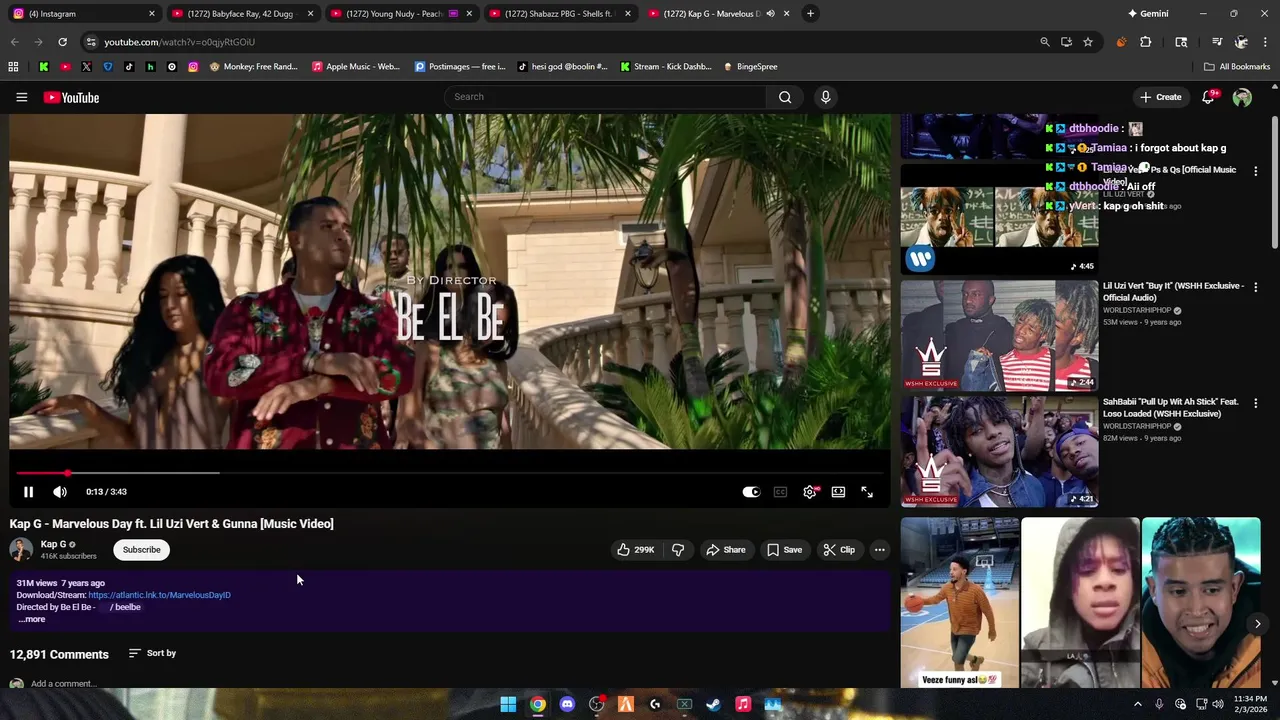
Task: Click the red playhead scrubber dot
Action: click(x=68, y=473)
